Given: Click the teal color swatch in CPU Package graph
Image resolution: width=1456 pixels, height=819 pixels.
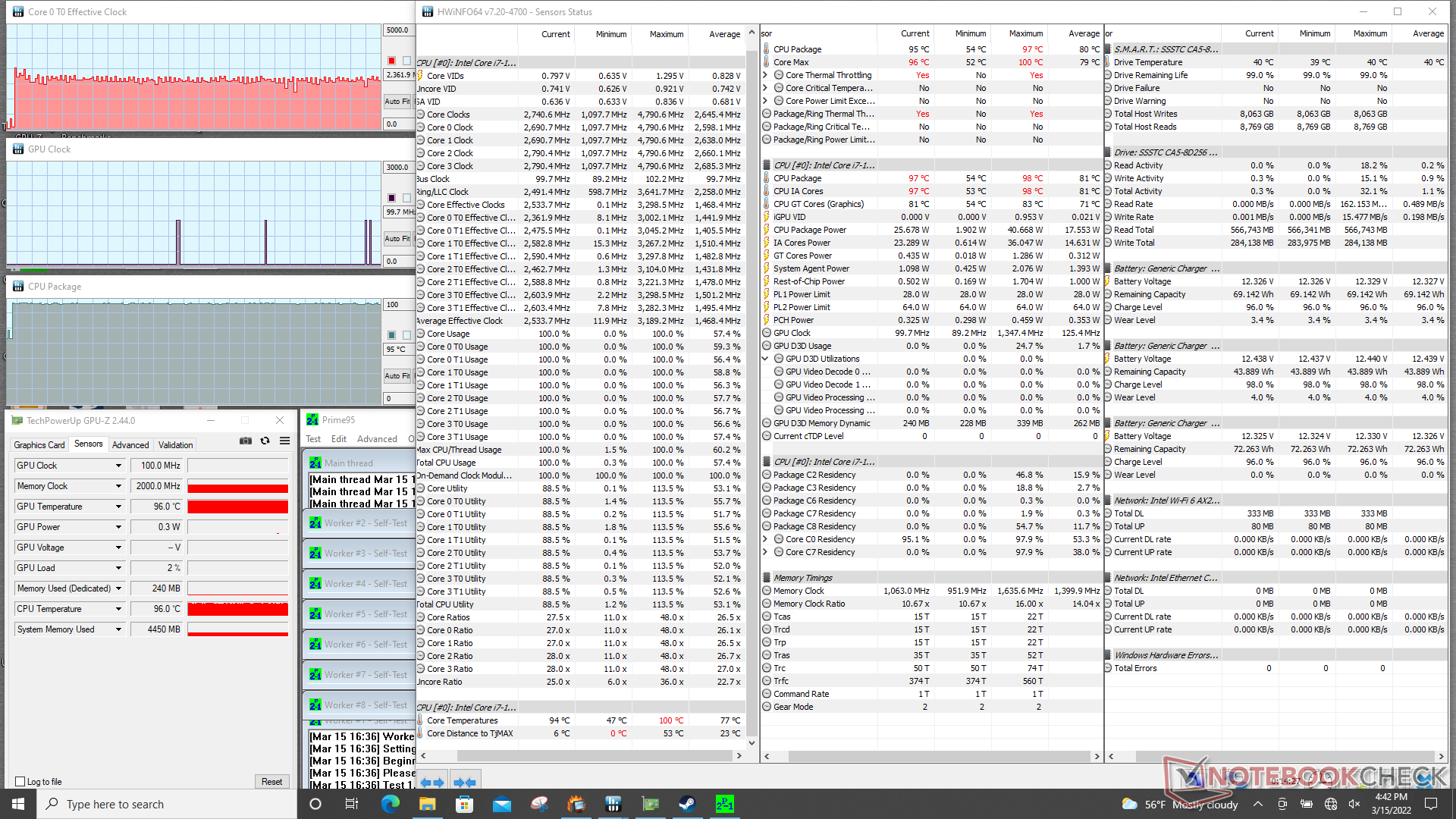Looking at the screenshot, I should pos(391,335).
